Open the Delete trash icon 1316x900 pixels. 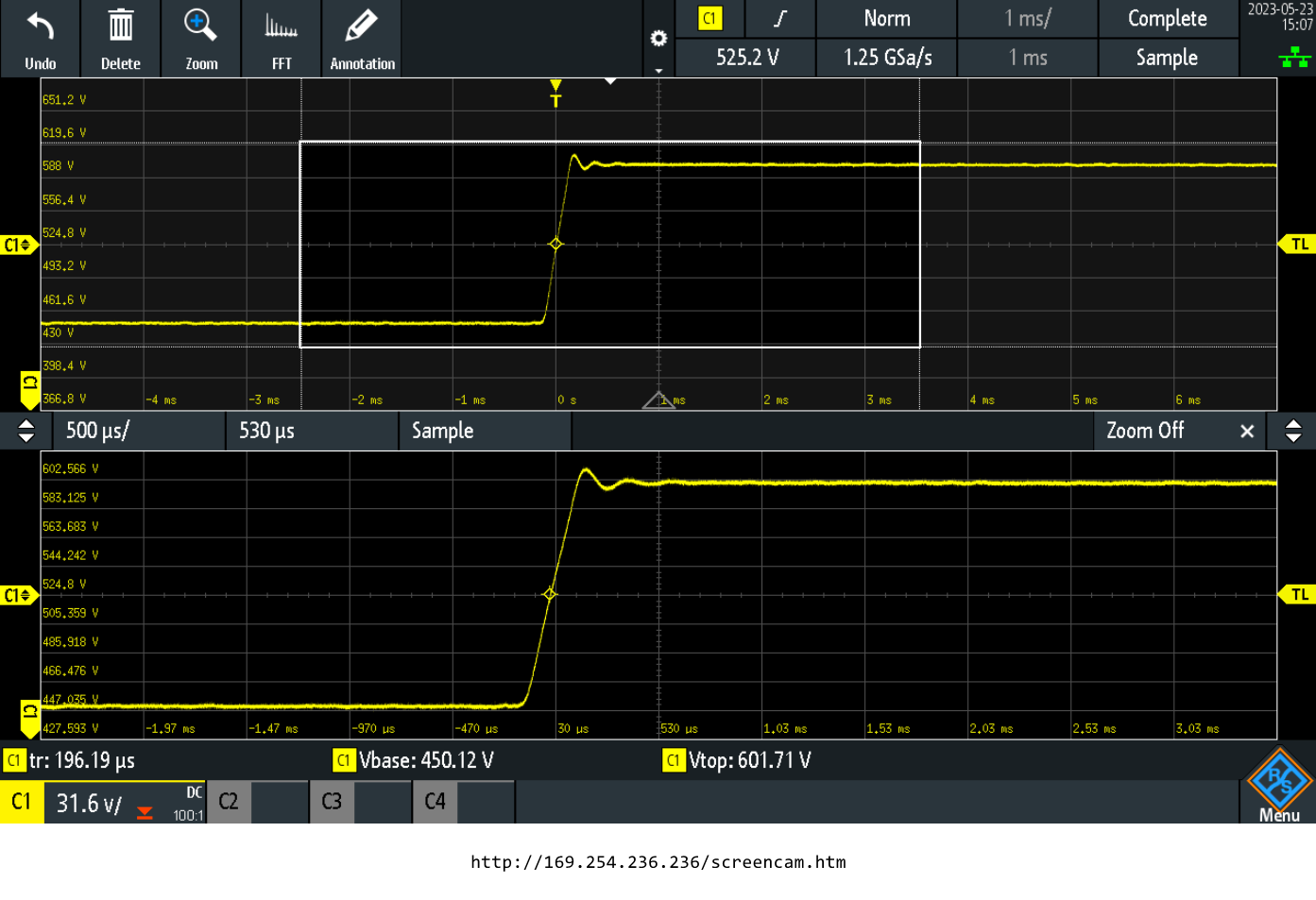coord(120,38)
